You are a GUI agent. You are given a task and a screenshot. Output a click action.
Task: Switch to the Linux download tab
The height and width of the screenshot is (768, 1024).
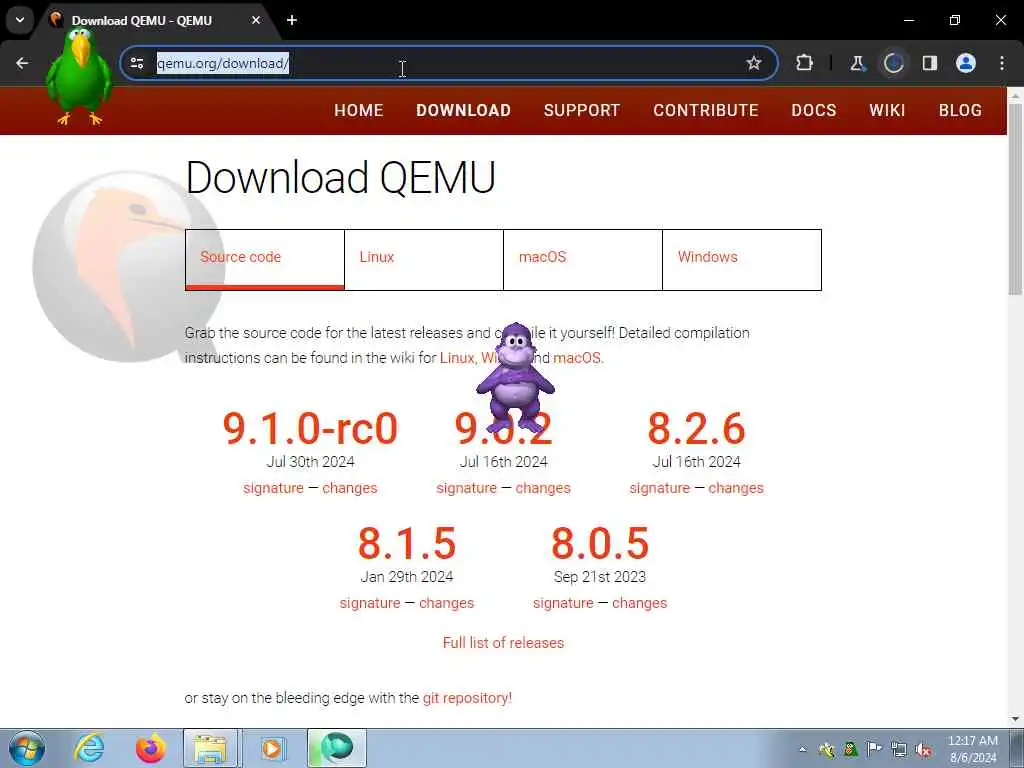(424, 259)
